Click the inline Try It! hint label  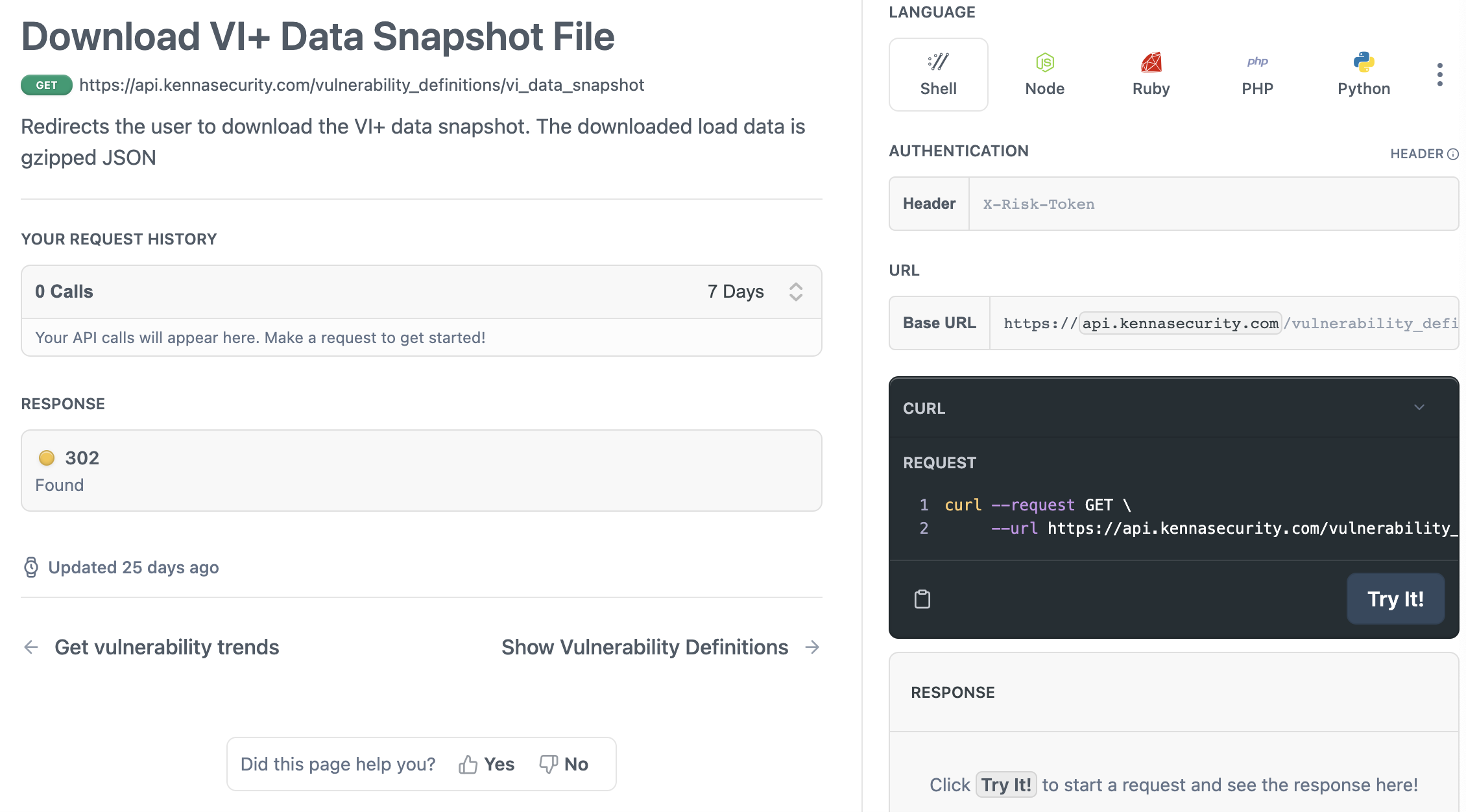click(x=1006, y=785)
